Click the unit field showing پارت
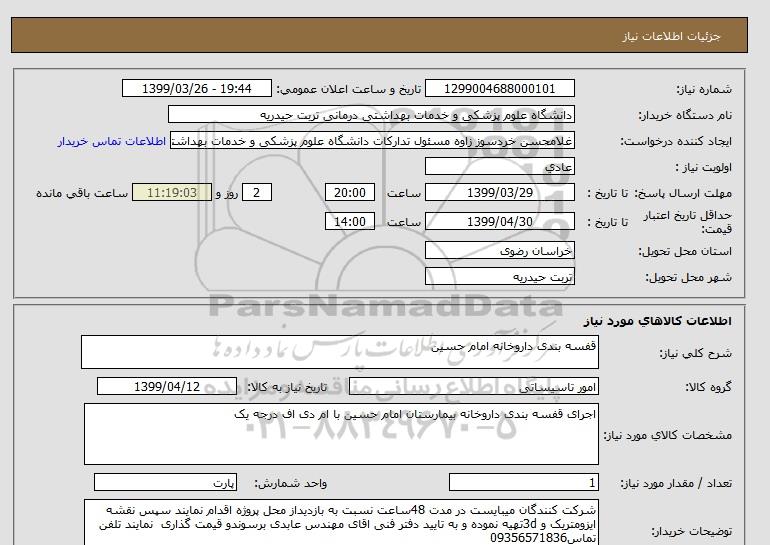The width and height of the screenshot is (770, 545). [165, 482]
